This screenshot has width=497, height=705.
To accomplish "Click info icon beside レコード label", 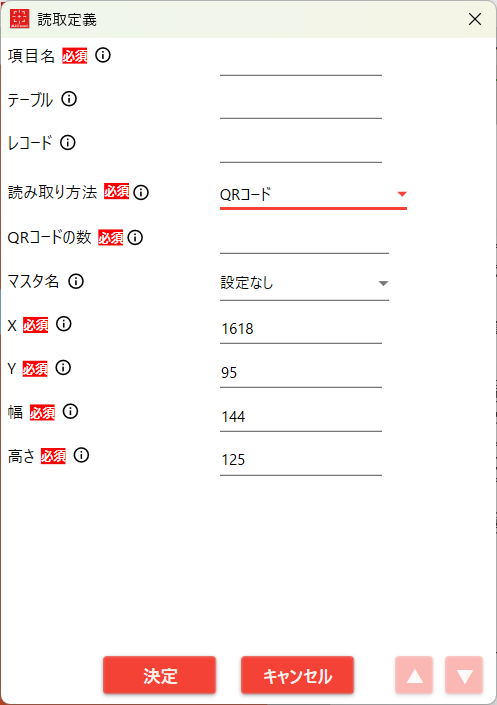I will (68, 143).
